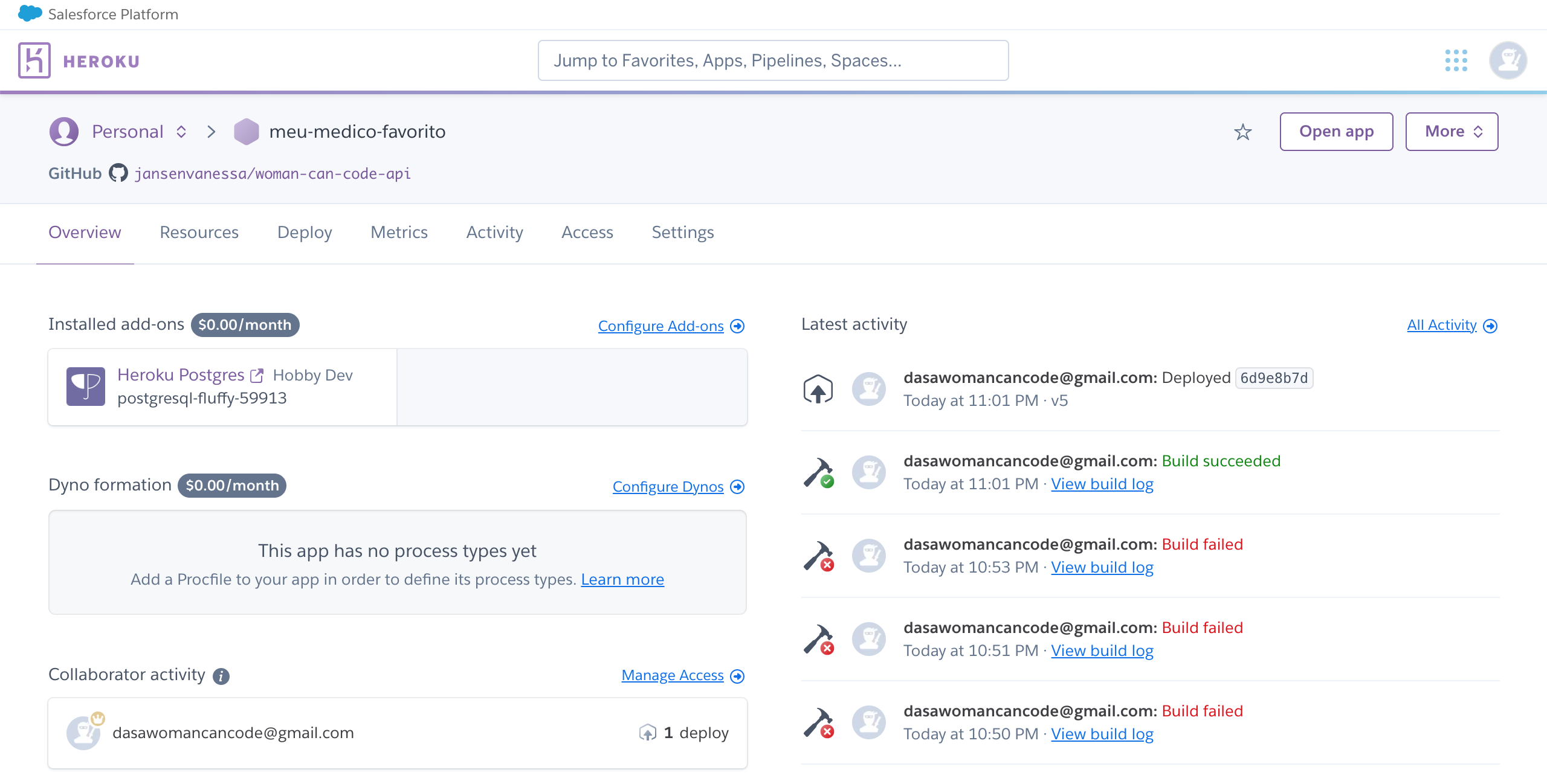Click the Salesforce cloud logo

click(x=30, y=13)
